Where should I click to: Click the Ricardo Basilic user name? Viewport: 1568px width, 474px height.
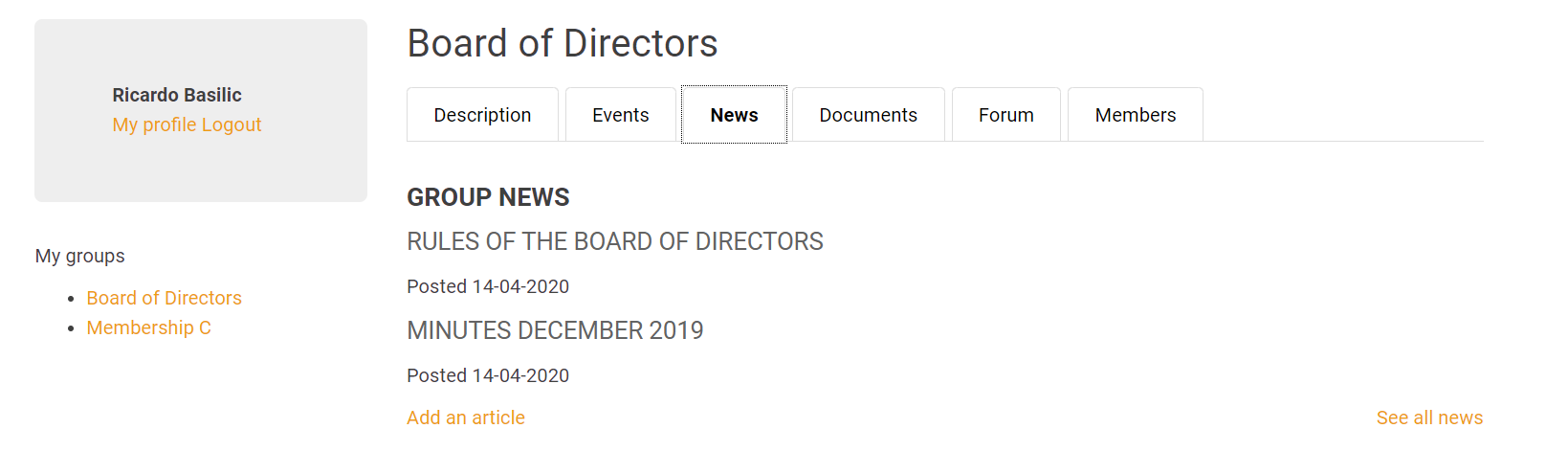point(177,95)
